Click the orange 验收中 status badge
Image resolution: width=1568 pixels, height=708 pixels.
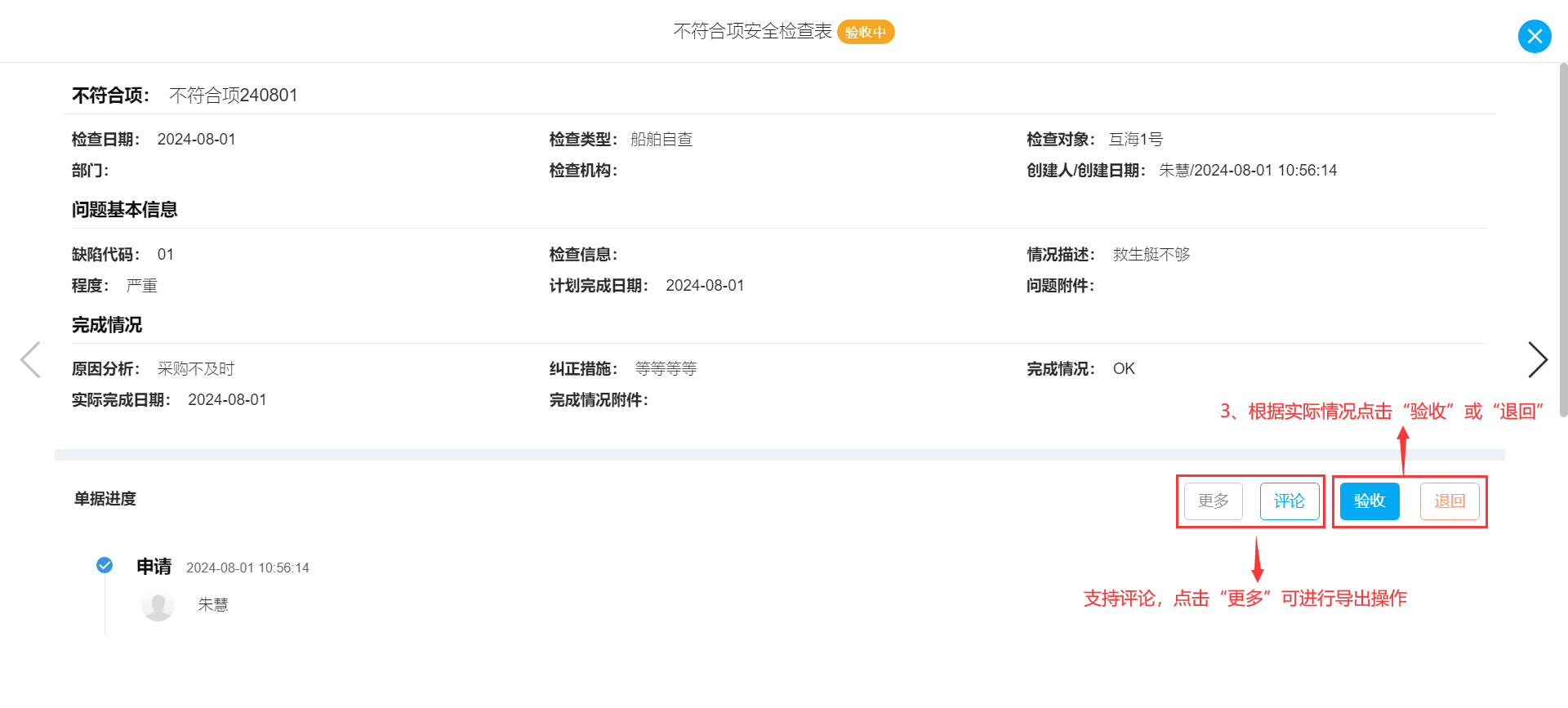coord(866,32)
